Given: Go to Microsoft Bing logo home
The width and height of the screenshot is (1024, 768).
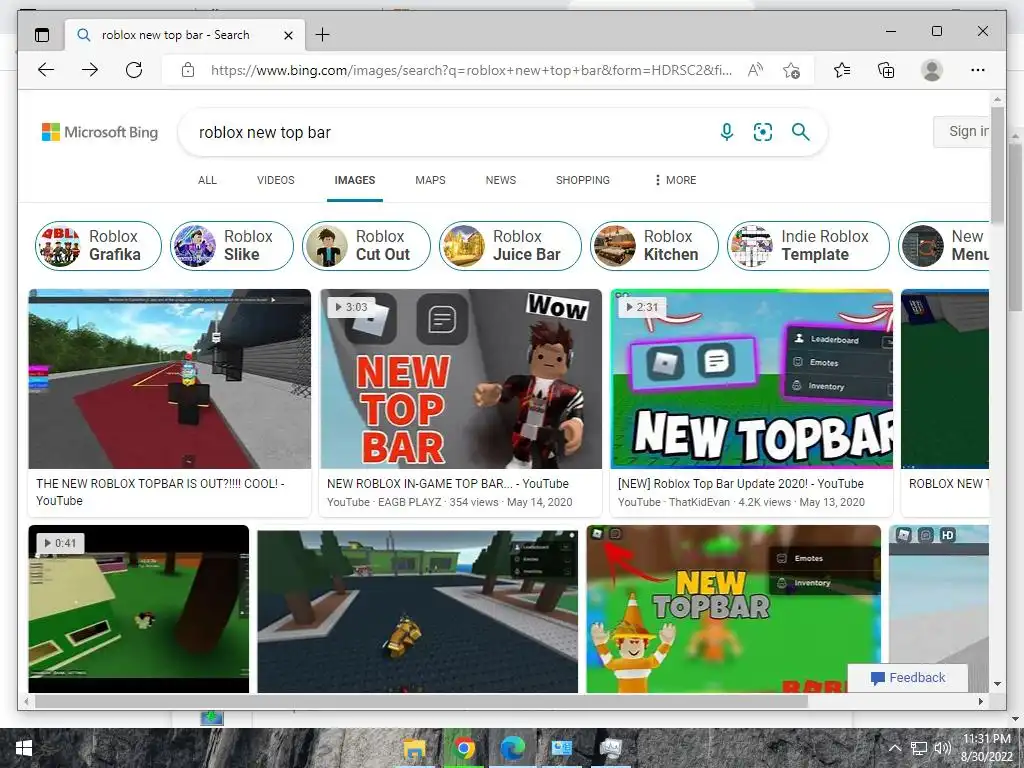Looking at the screenshot, I should [x=100, y=132].
